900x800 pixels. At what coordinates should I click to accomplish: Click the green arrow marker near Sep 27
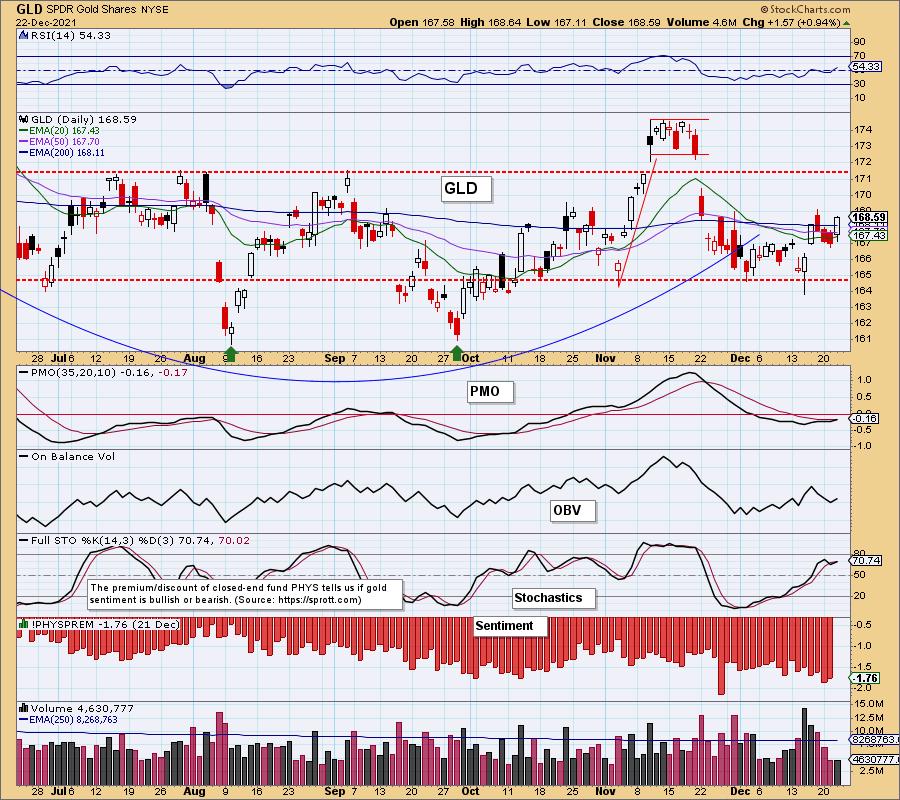pos(456,353)
